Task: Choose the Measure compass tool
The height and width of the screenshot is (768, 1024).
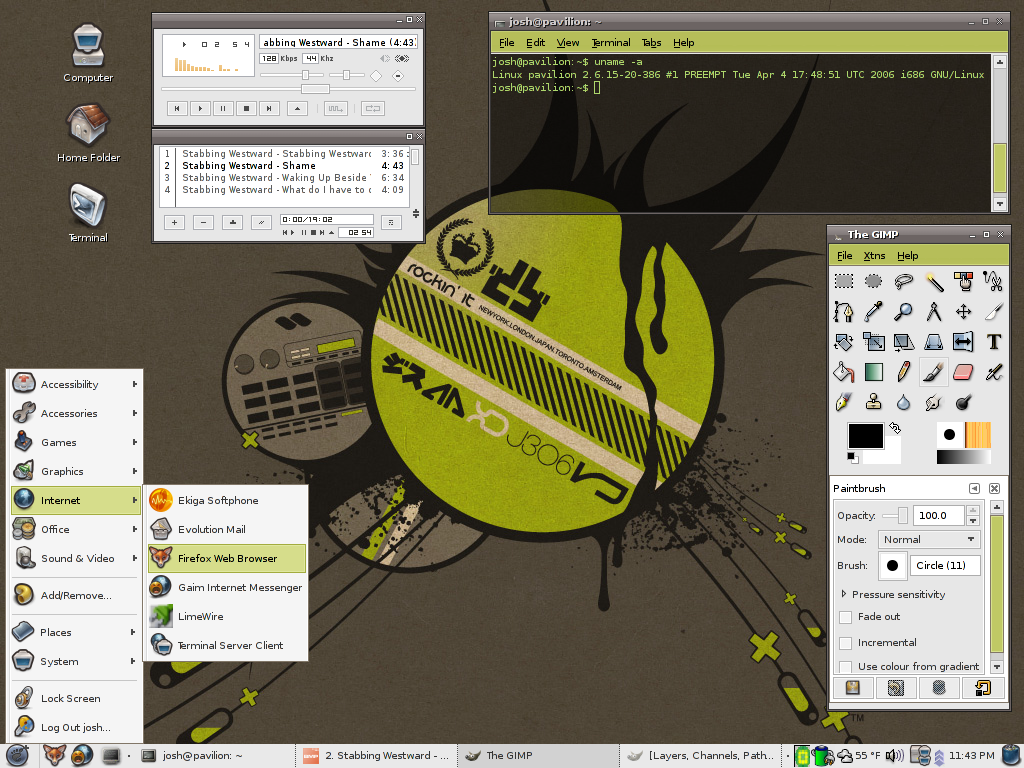Action: tap(934, 312)
